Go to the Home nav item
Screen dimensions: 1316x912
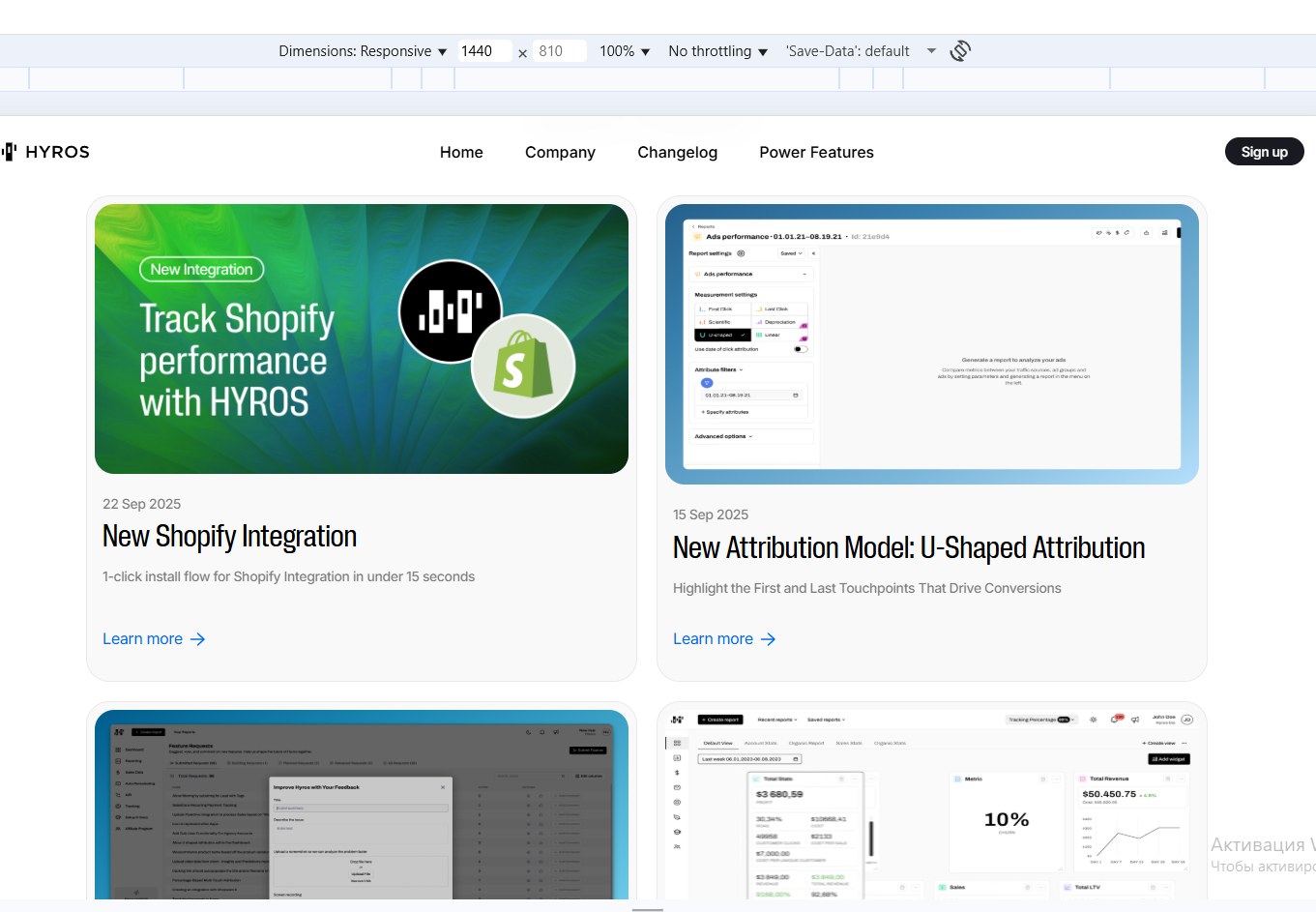461,152
